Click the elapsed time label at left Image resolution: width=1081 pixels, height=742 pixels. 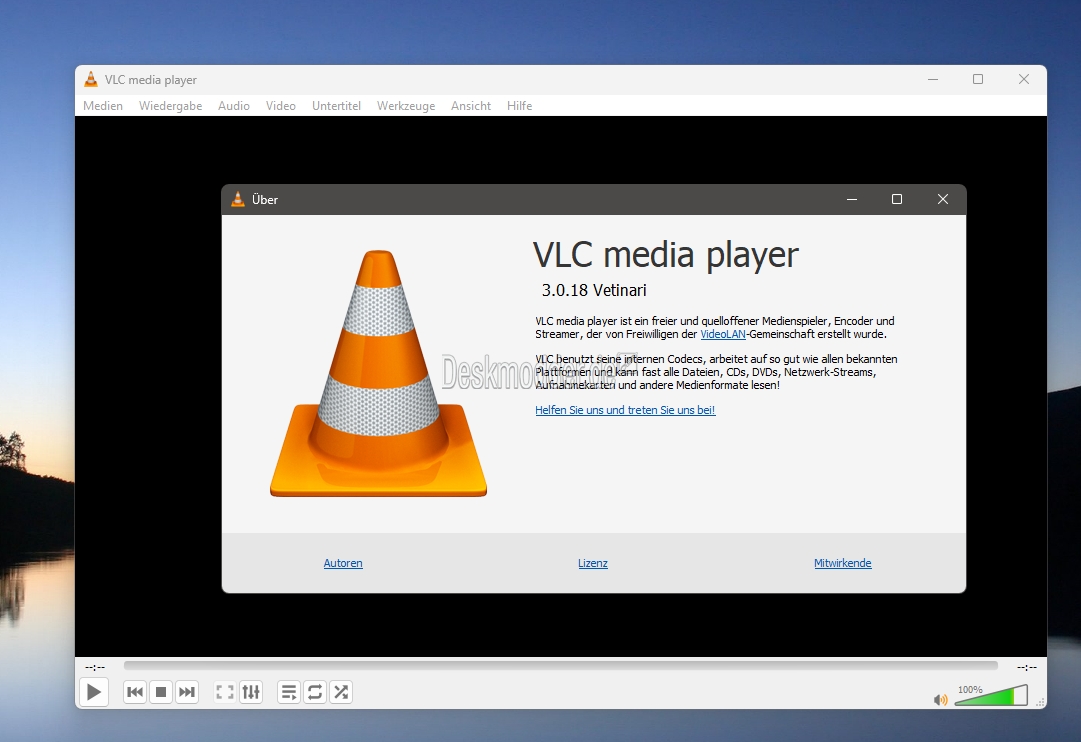[x=95, y=667]
